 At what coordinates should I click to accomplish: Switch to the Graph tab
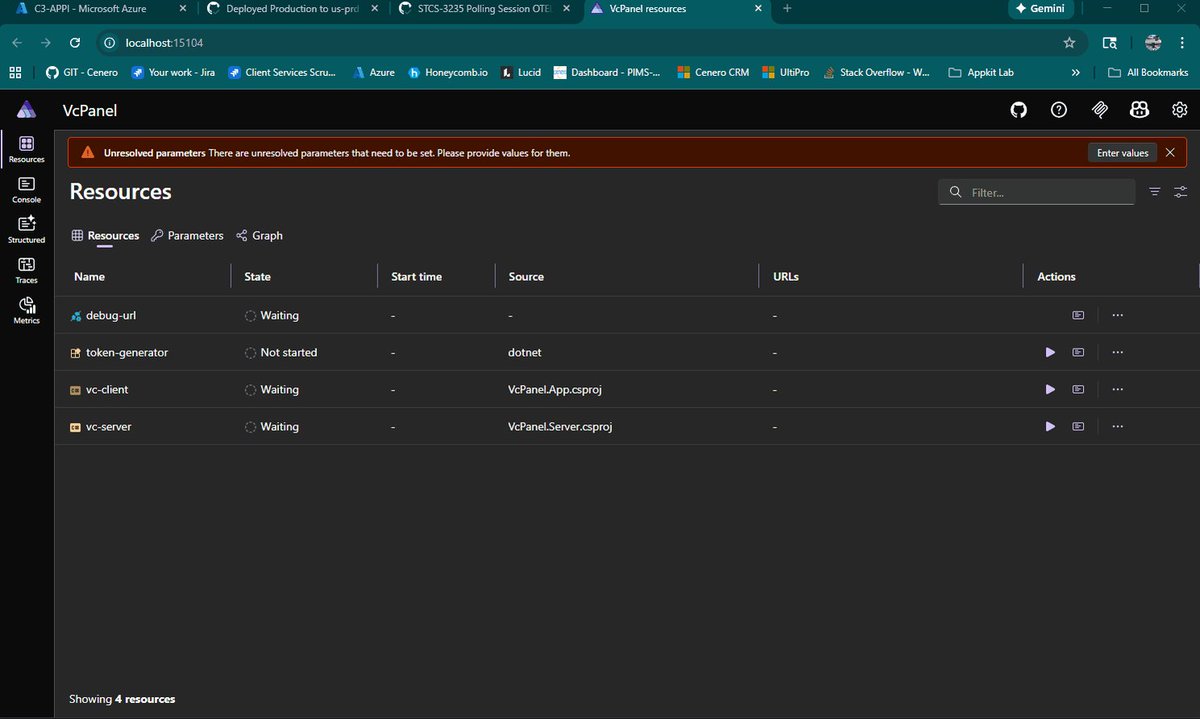coord(259,236)
